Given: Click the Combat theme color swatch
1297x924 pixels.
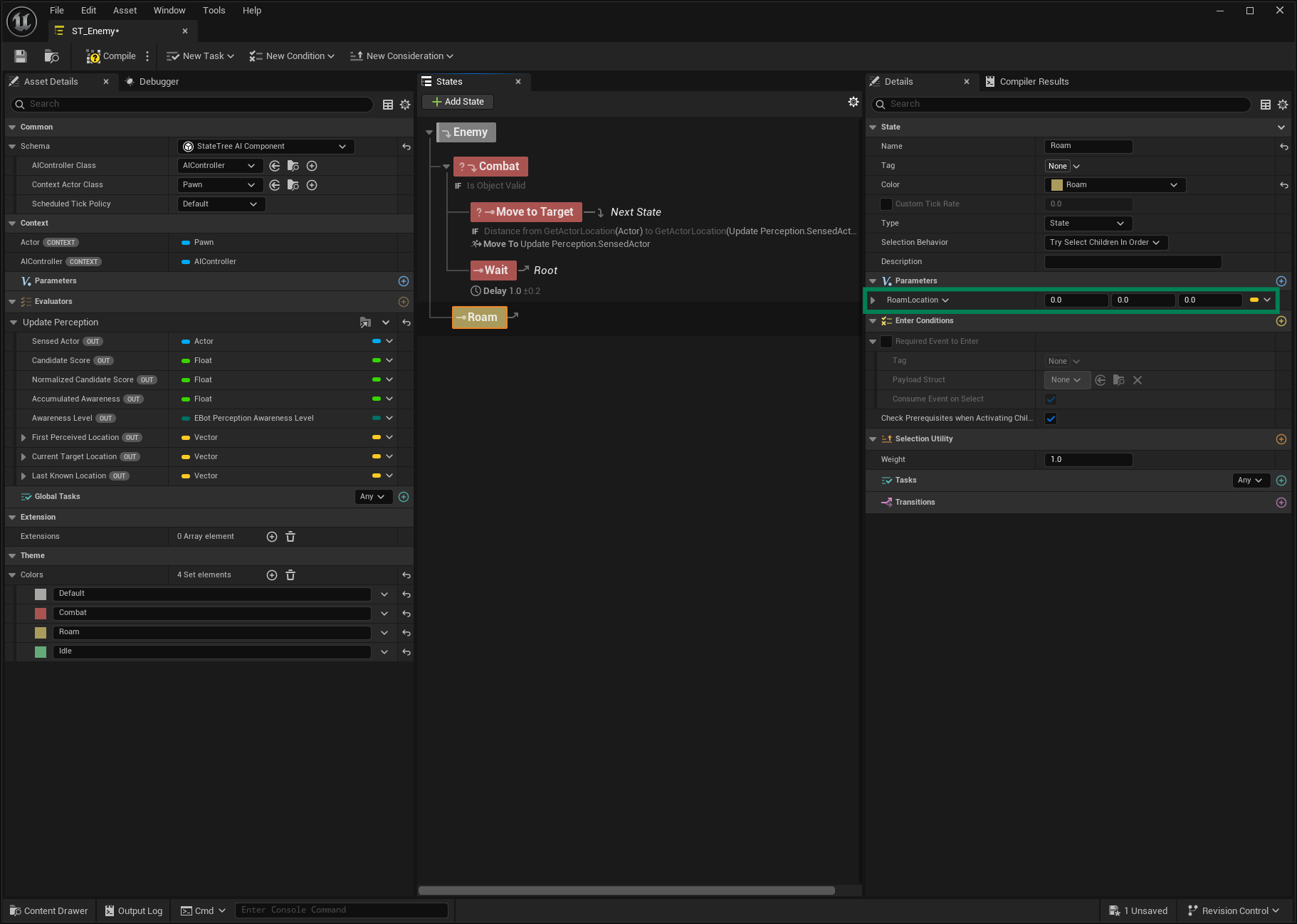Looking at the screenshot, I should pos(41,613).
